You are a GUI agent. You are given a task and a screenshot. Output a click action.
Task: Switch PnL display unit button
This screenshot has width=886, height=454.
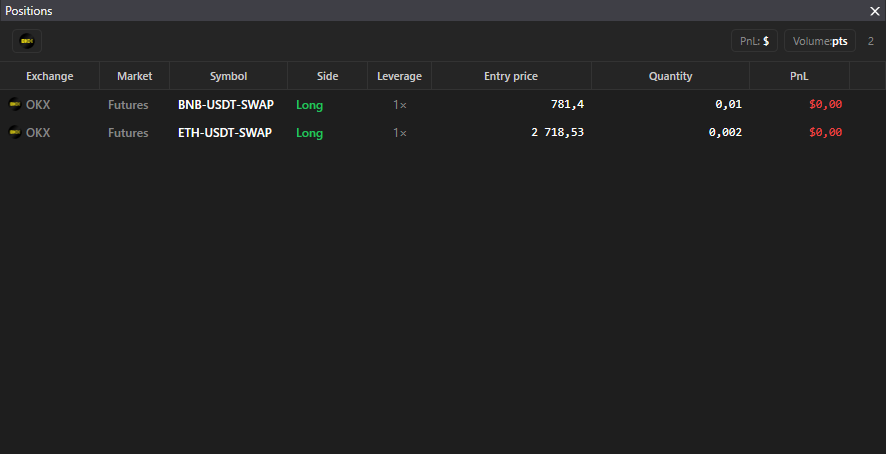pos(754,41)
